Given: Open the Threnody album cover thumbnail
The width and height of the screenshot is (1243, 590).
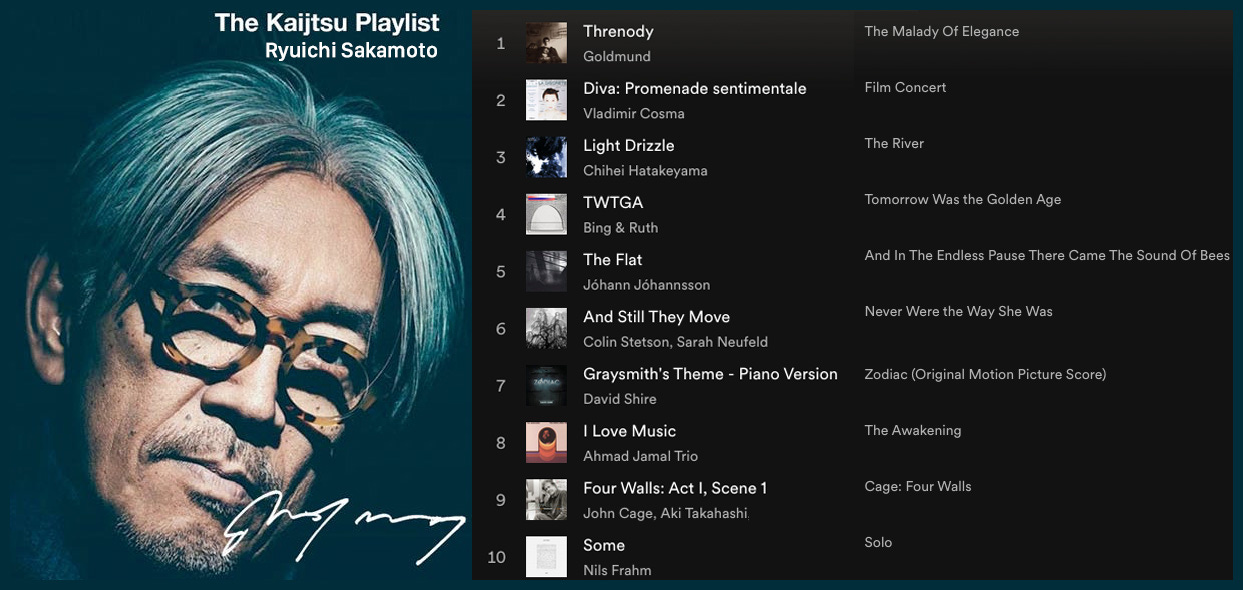Looking at the screenshot, I should tap(546, 43).
